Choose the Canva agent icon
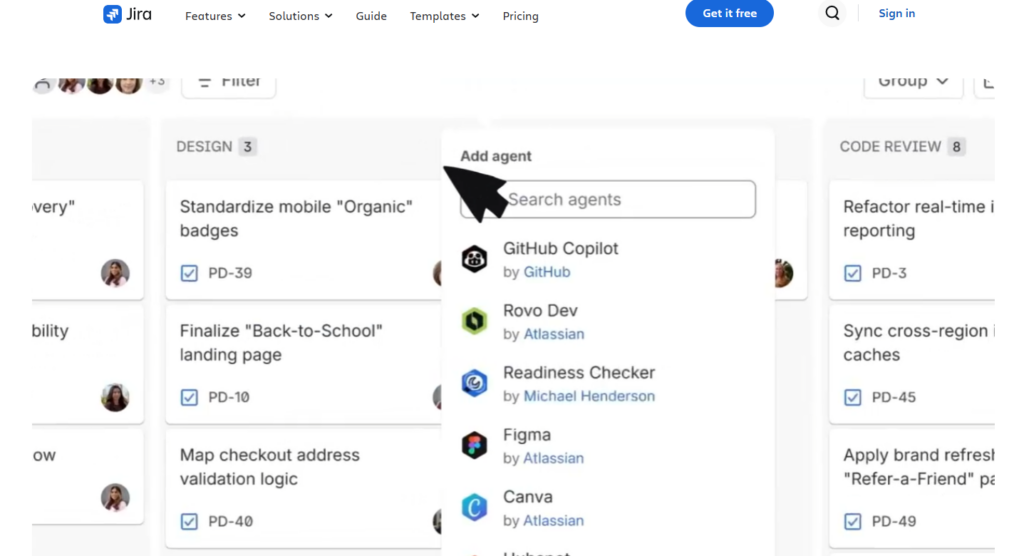1024x556 pixels. point(475,507)
